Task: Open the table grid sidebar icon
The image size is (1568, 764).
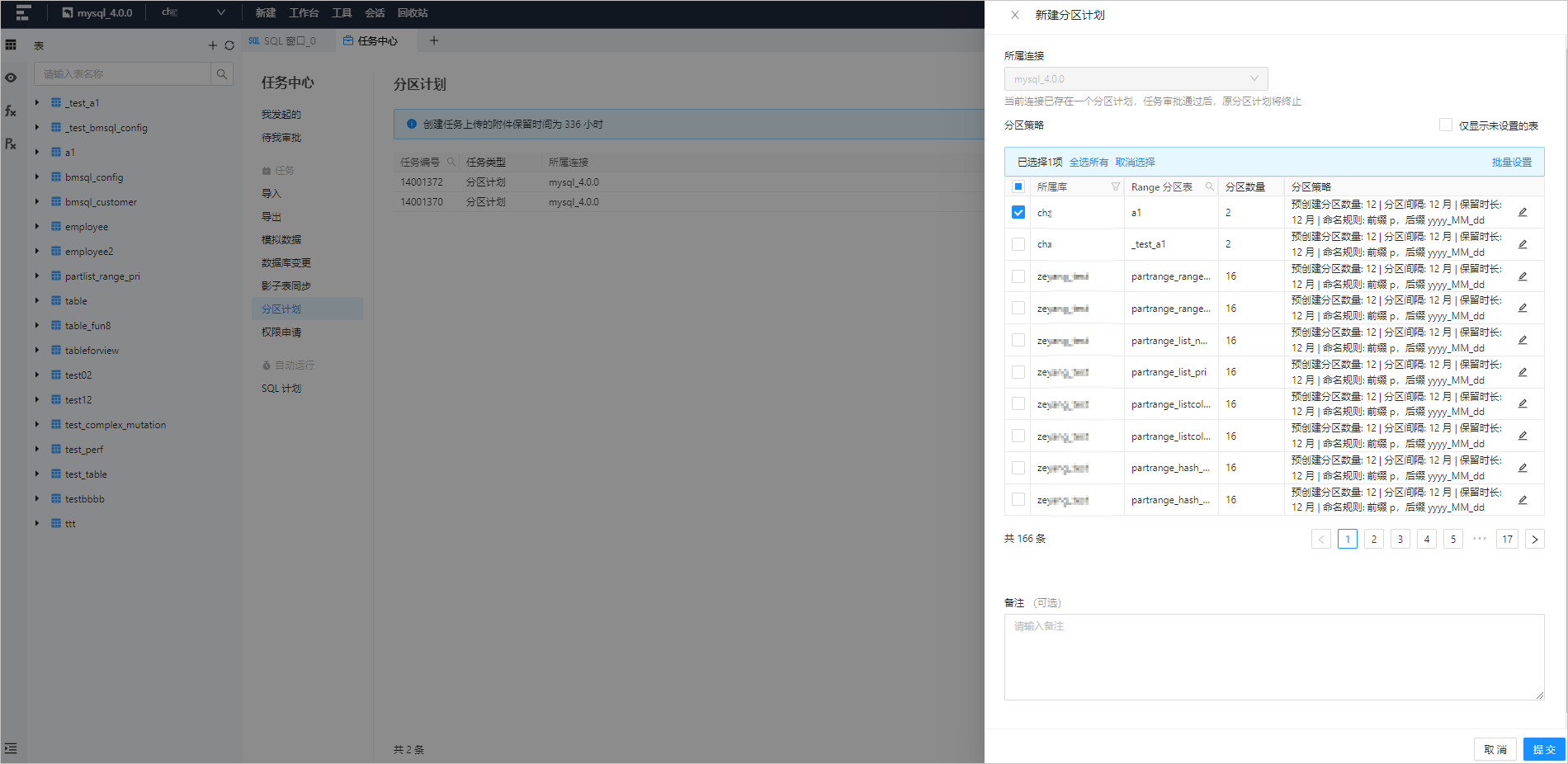Action: point(11,45)
